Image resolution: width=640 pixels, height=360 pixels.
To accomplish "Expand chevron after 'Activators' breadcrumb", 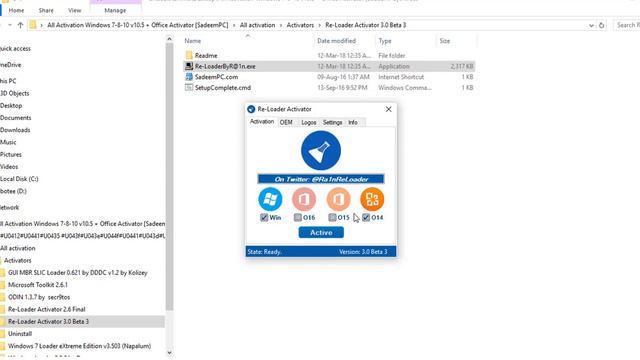I will [x=320, y=25].
